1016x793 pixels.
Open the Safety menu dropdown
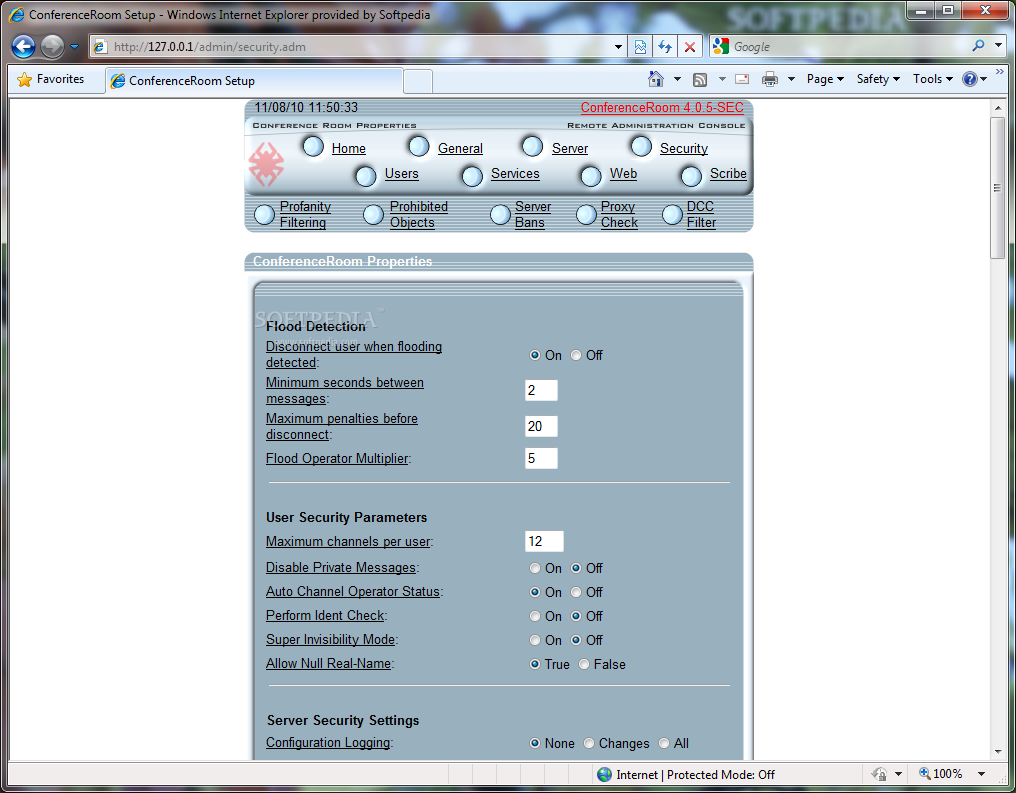click(878, 79)
